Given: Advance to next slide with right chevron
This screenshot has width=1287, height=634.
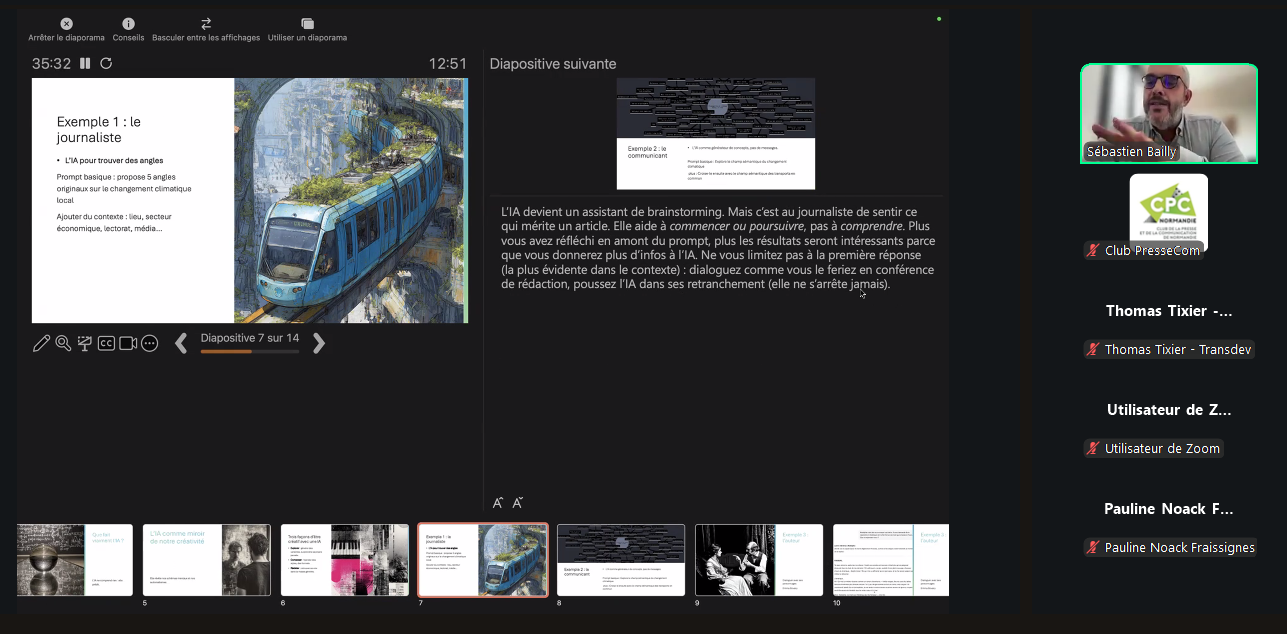Looking at the screenshot, I should pos(319,344).
